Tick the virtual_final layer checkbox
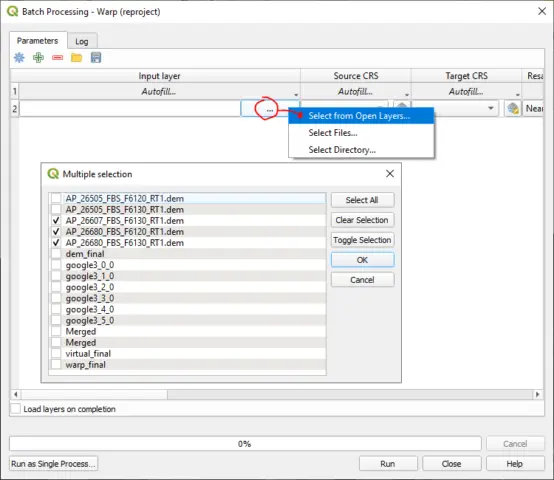 tap(56, 353)
